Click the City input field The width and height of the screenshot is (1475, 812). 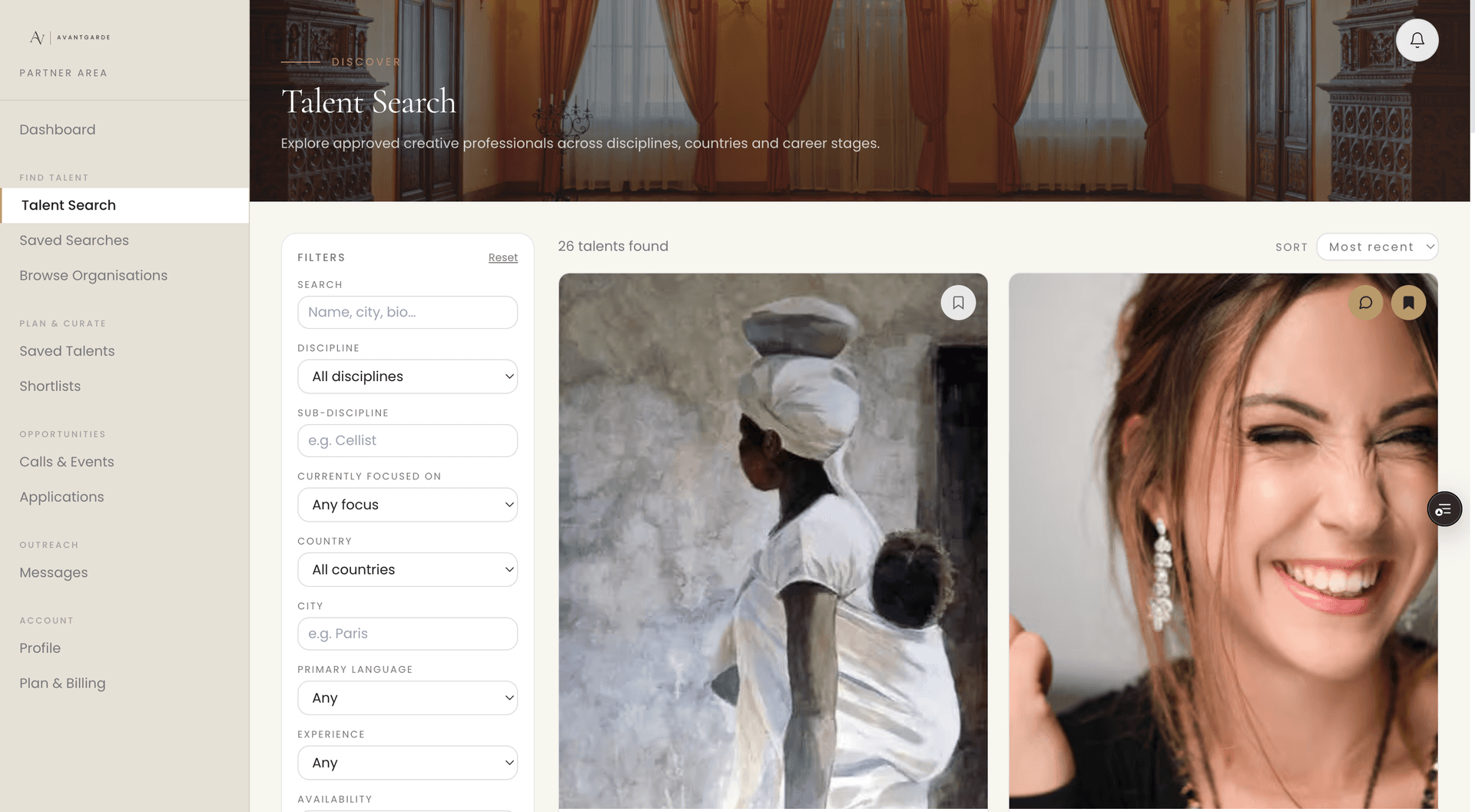tap(407, 634)
